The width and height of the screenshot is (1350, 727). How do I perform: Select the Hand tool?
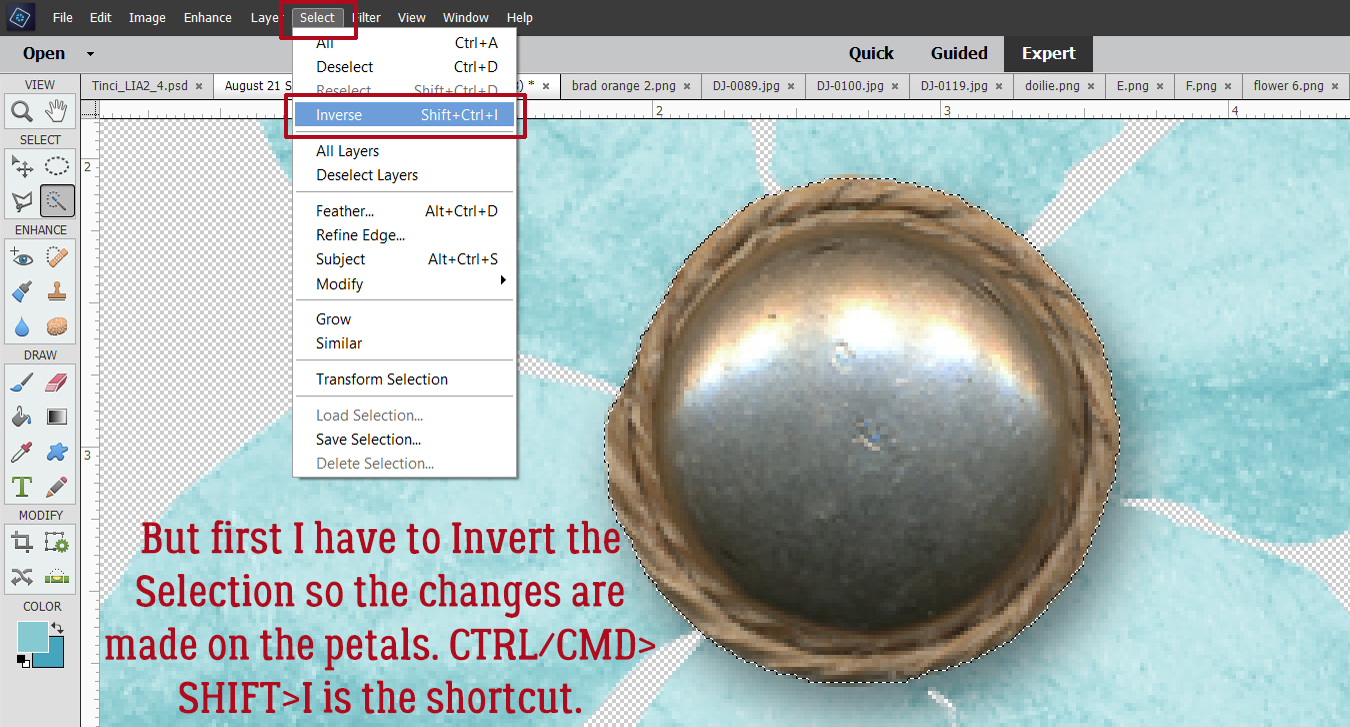click(58, 110)
